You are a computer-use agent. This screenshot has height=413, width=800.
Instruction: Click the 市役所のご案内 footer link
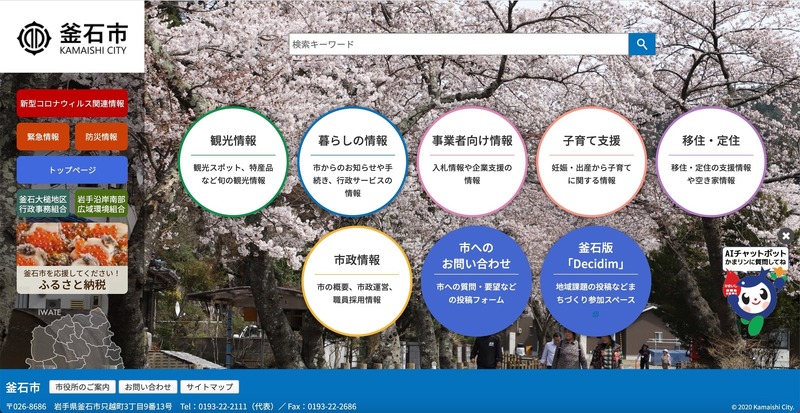pyautogui.click(x=82, y=387)
